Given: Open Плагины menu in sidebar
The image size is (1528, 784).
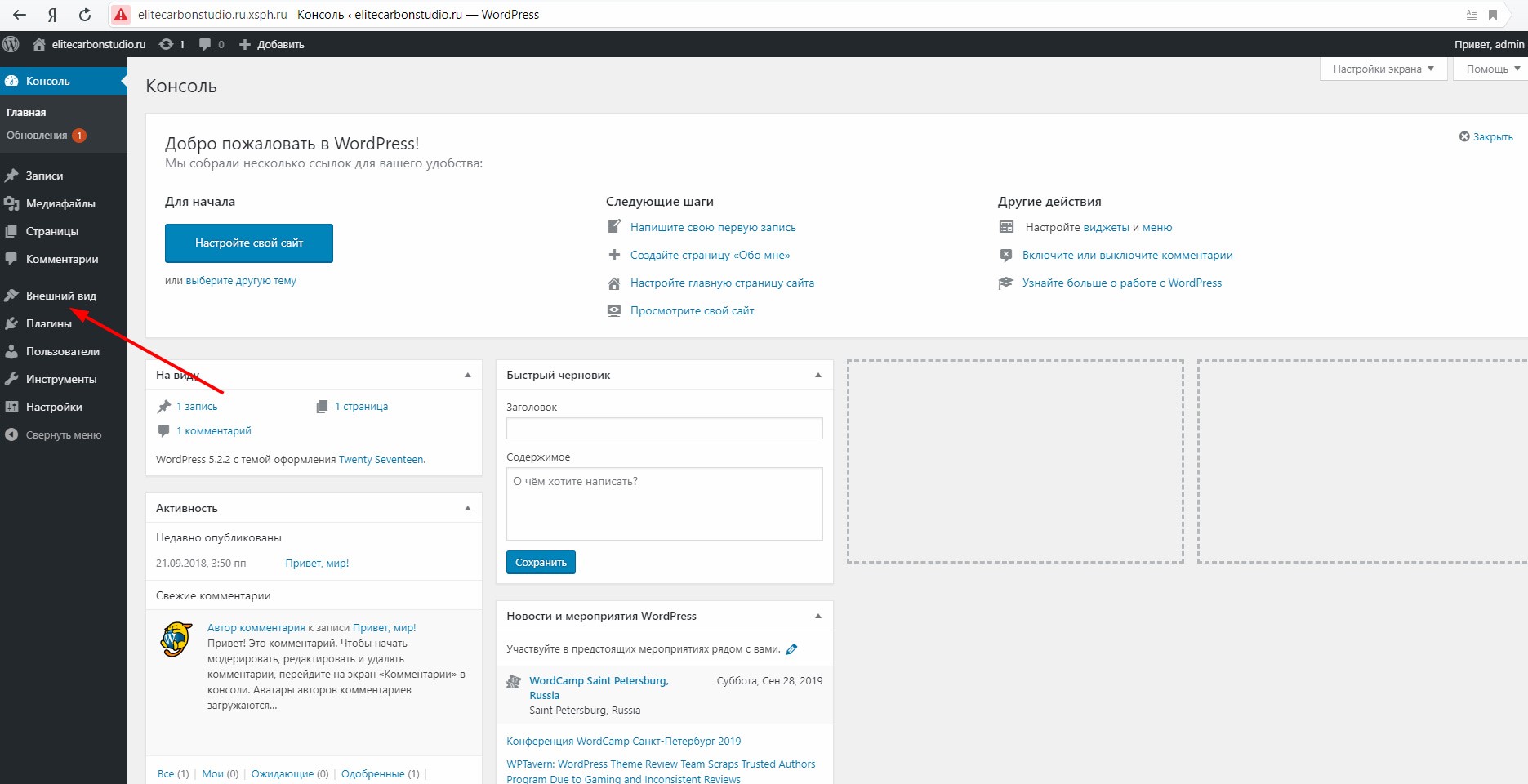Looking at the screenshot, I should pos(48,323).
